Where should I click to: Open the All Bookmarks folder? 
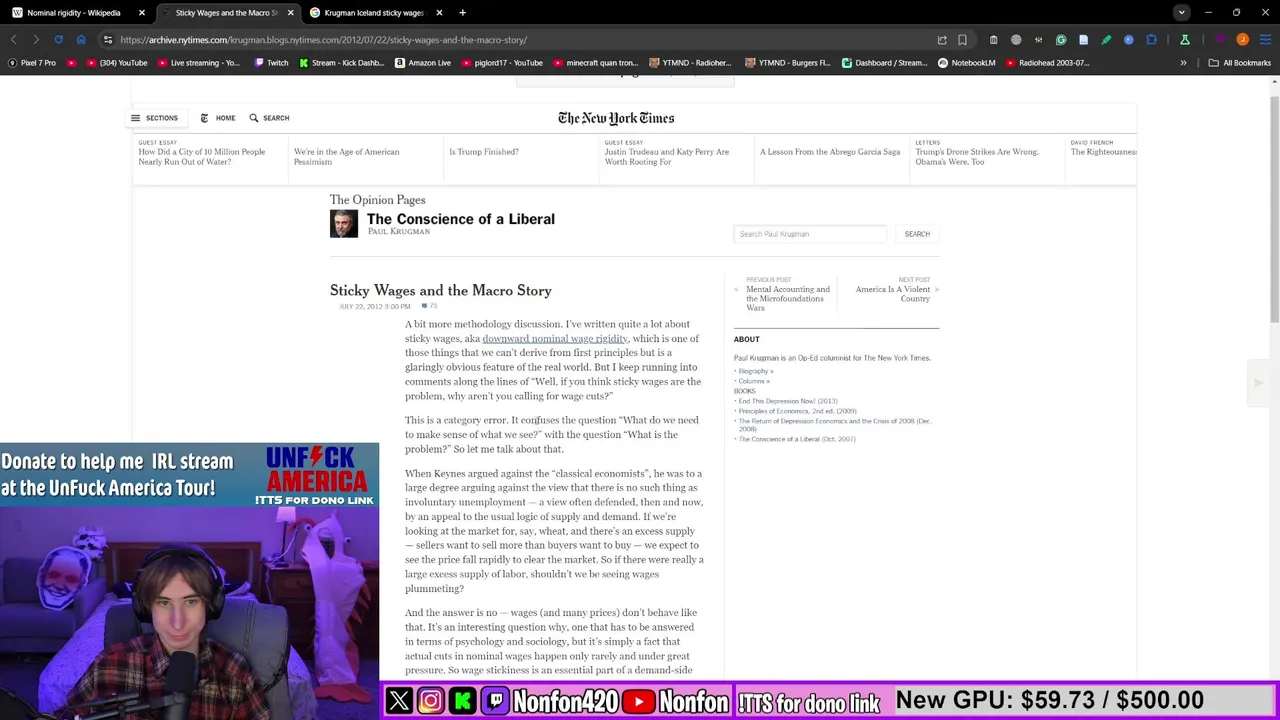tap(1239, 63)
